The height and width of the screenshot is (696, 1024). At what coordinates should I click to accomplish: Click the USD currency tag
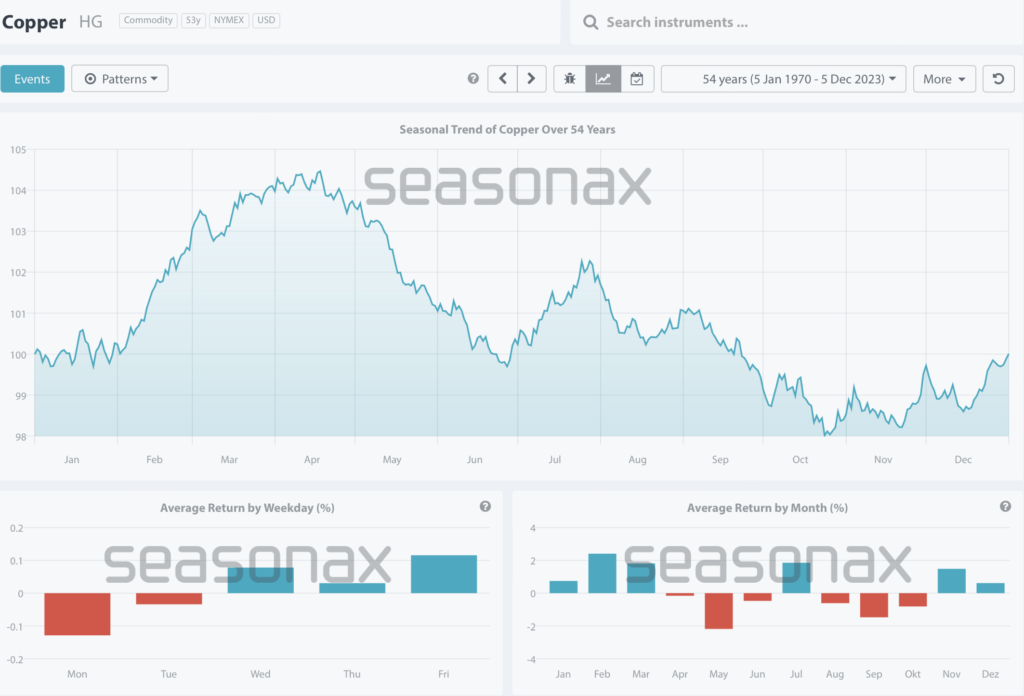pyautogui.click(x=266, y=20)
